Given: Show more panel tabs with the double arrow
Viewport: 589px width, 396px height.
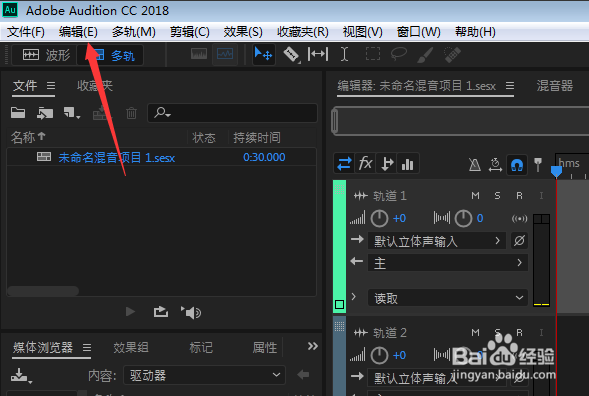Looking at the screenshot, I should click(313, 346).
